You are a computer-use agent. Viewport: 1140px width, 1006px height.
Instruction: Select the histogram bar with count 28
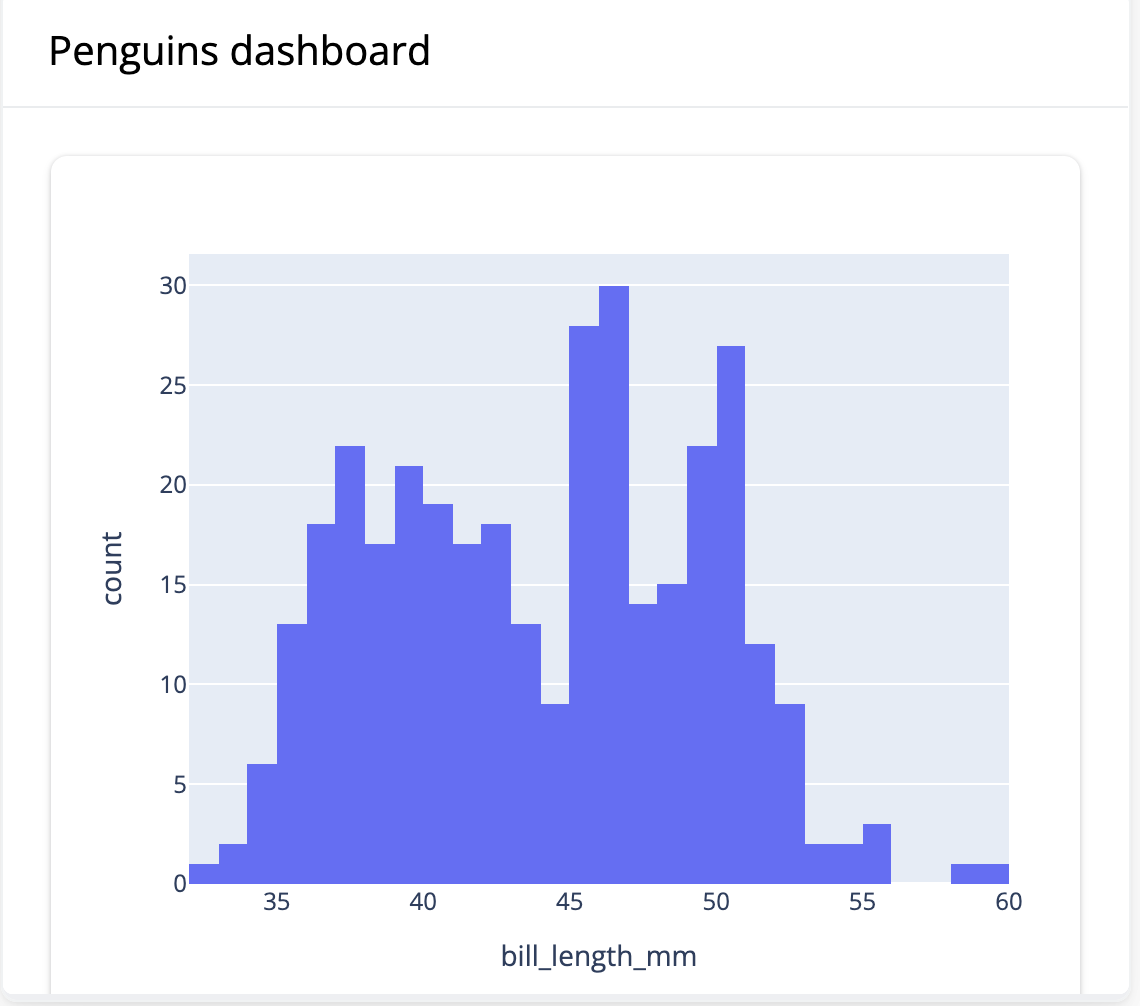click(584, 605)
